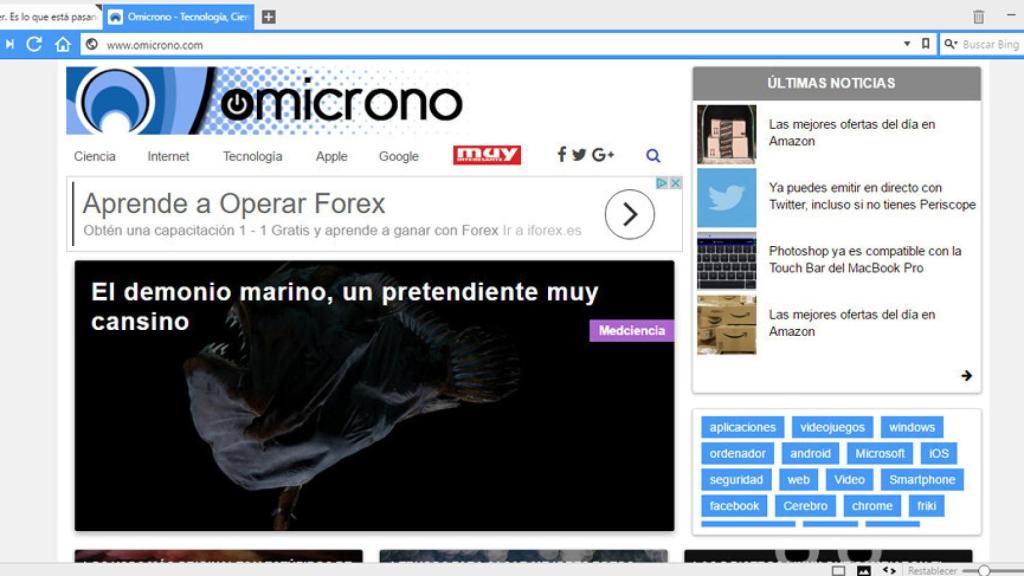The image size is (1024, 576).
Task: Click the videojuegos tag button
Action: point(833,427)
